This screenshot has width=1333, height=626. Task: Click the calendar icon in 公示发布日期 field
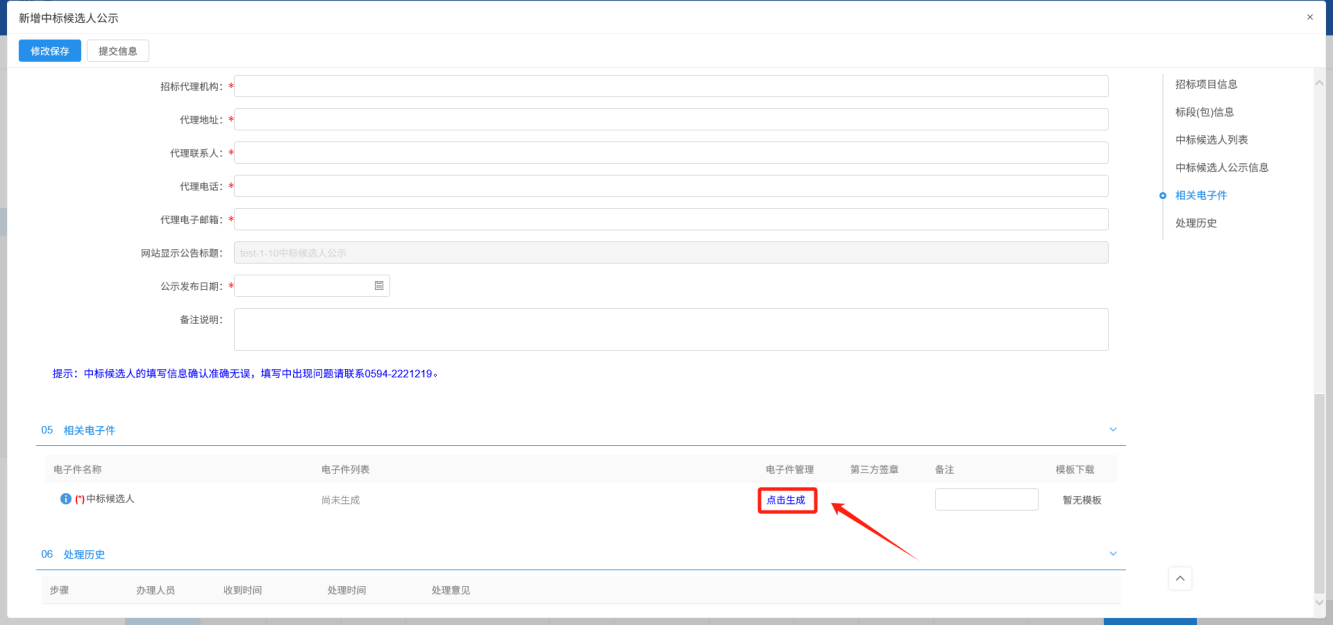tap(379, 286)
